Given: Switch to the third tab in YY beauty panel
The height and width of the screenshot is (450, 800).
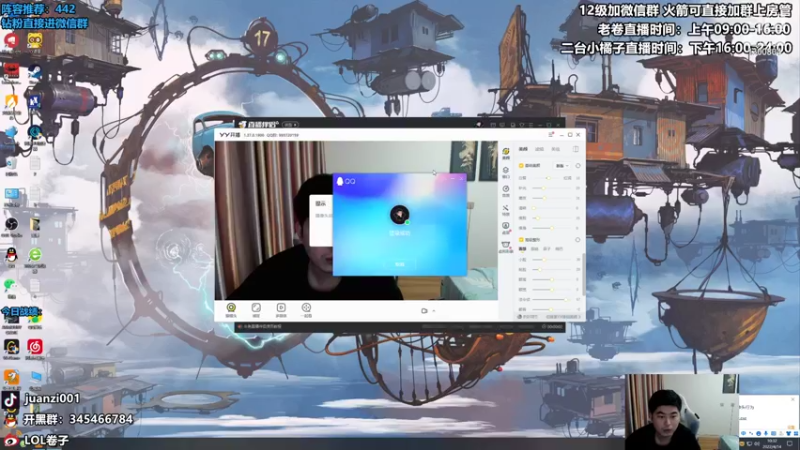Looking at the screenshot, I should pyautogui.click(x=556, y=149).
